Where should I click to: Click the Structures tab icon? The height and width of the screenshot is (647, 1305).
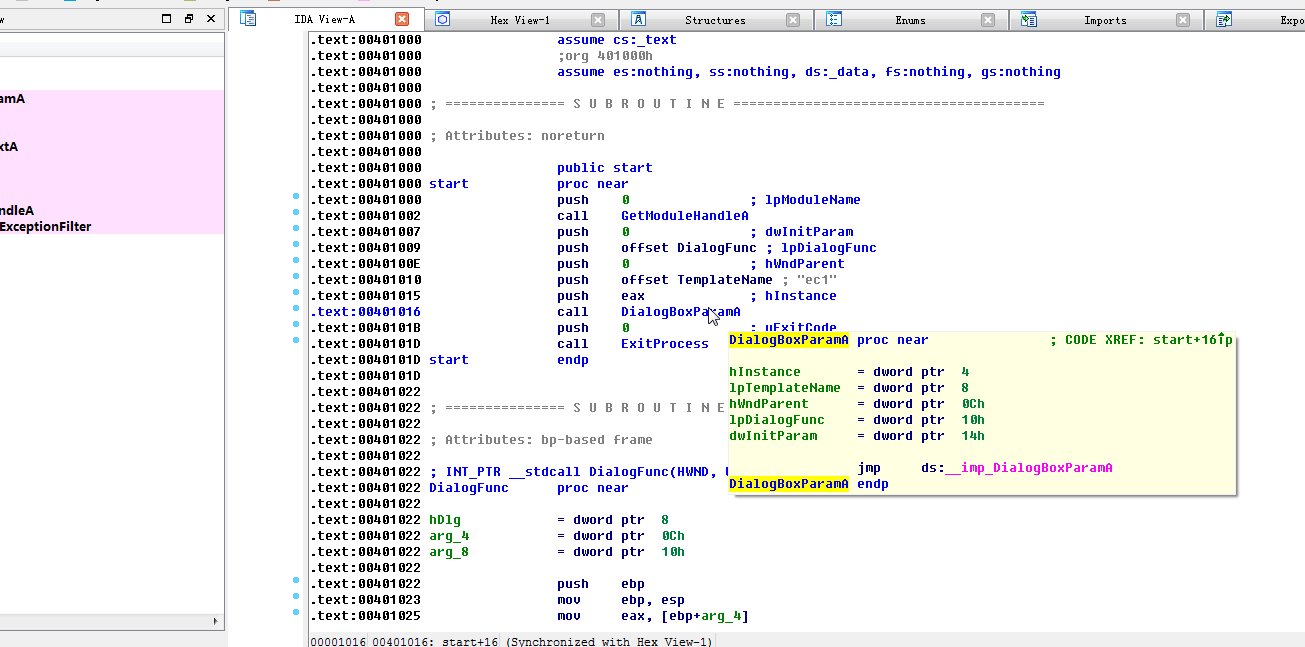pos(638,19)
